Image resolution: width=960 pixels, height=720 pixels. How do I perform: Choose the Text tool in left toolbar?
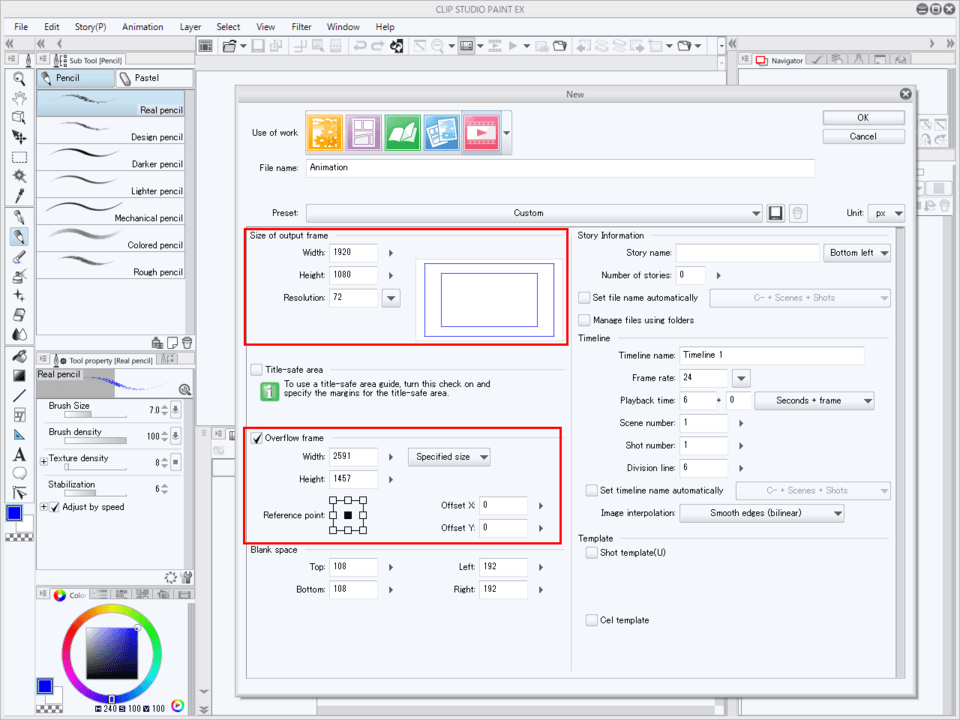(19, 454)
